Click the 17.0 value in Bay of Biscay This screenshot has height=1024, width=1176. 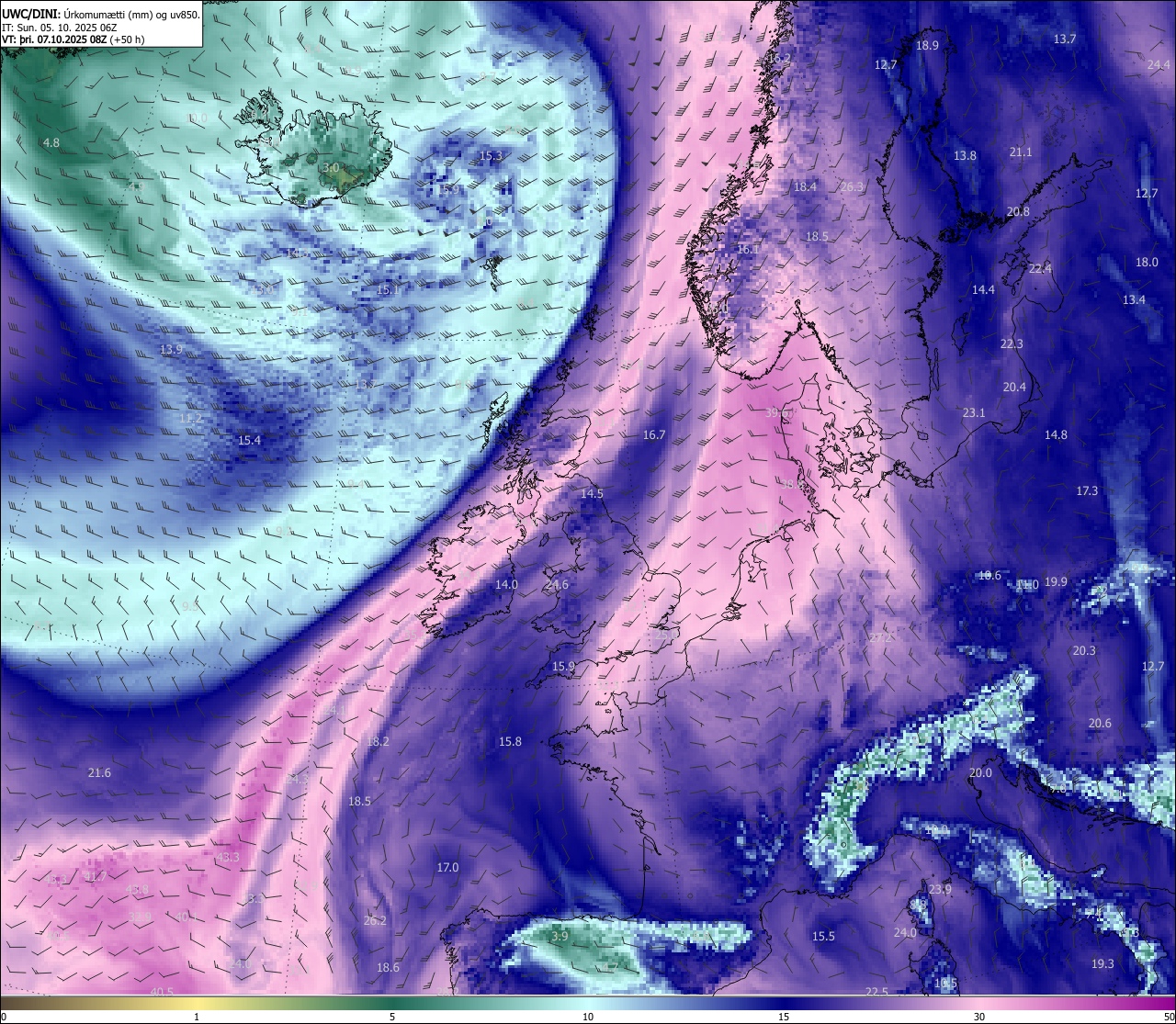point(447,868)
